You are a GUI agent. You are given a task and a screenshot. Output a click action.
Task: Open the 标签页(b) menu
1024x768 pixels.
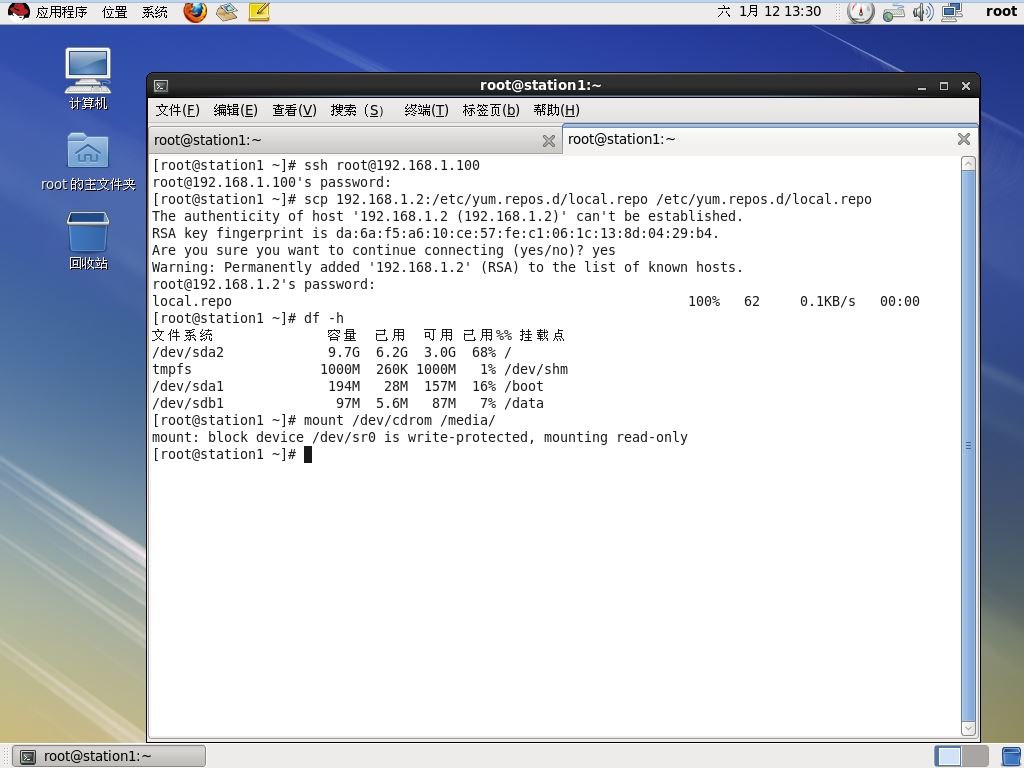click(x=490, y=110)
